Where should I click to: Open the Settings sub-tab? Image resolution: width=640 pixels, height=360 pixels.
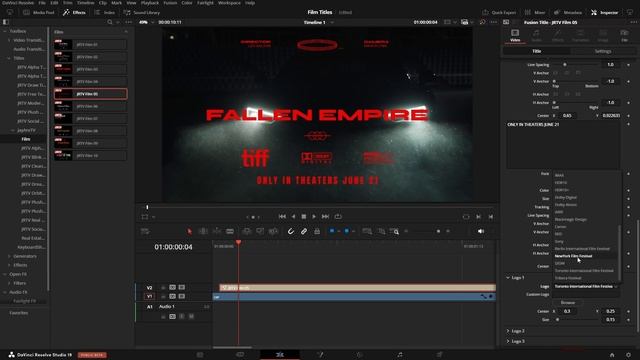coord(603,51)
